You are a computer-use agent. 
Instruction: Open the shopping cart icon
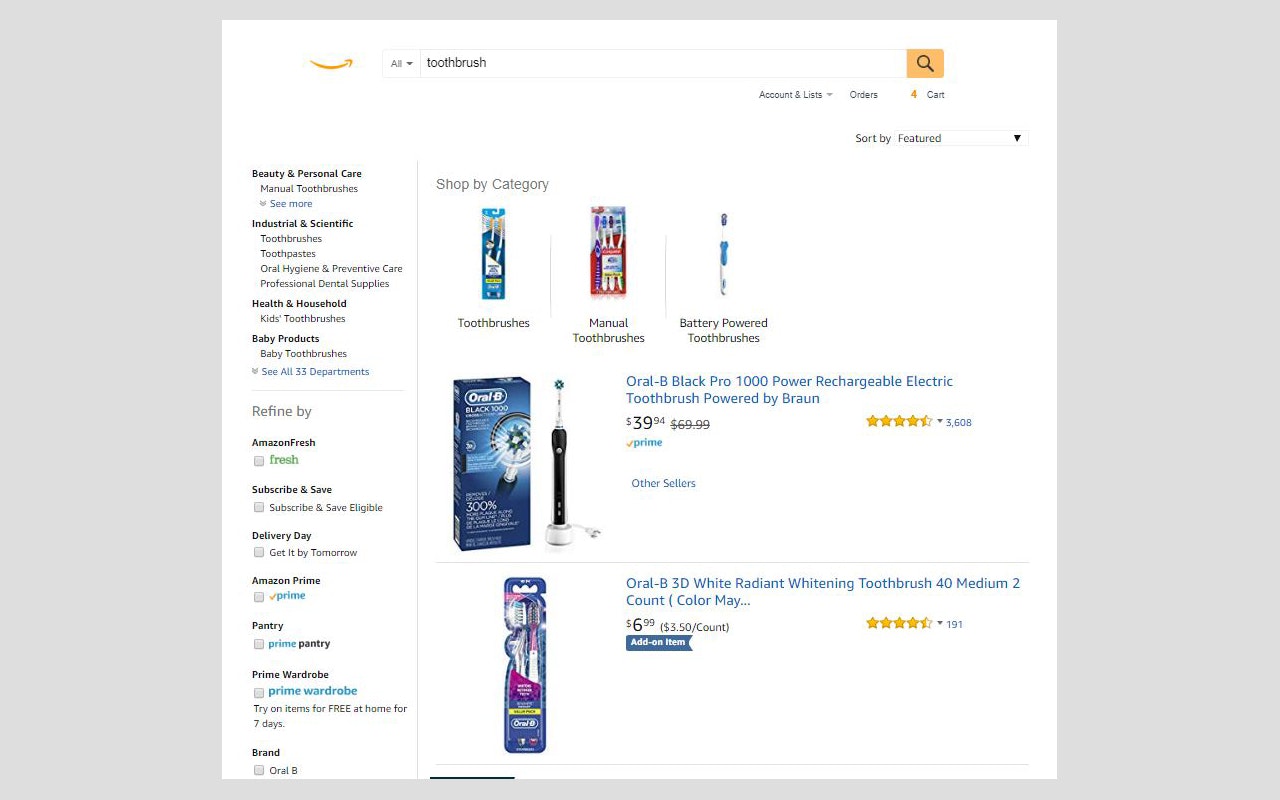point(927,94)
